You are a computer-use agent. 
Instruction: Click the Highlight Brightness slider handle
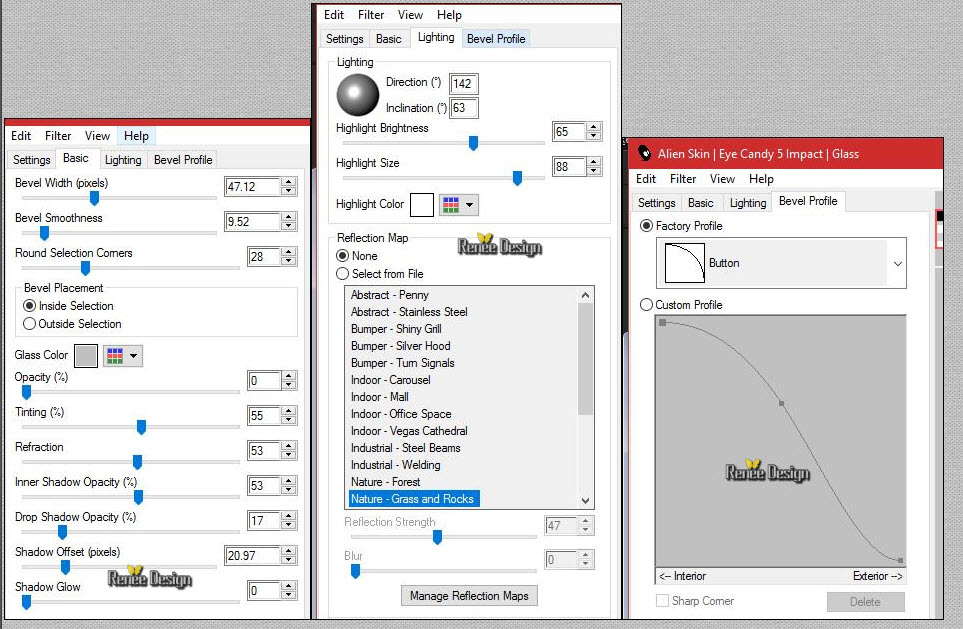[474, 143]
